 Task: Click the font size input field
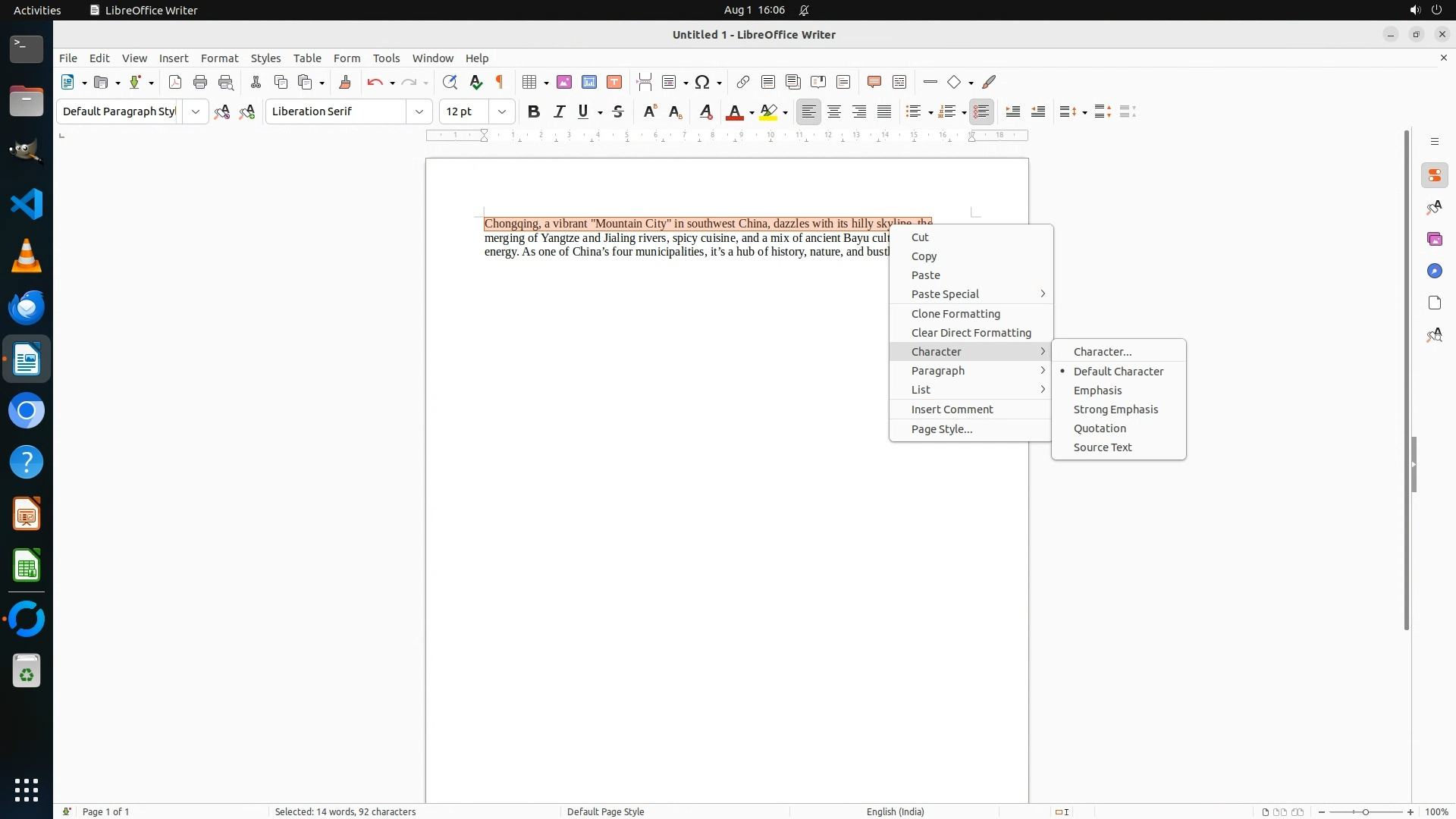(x=464, y=111)
